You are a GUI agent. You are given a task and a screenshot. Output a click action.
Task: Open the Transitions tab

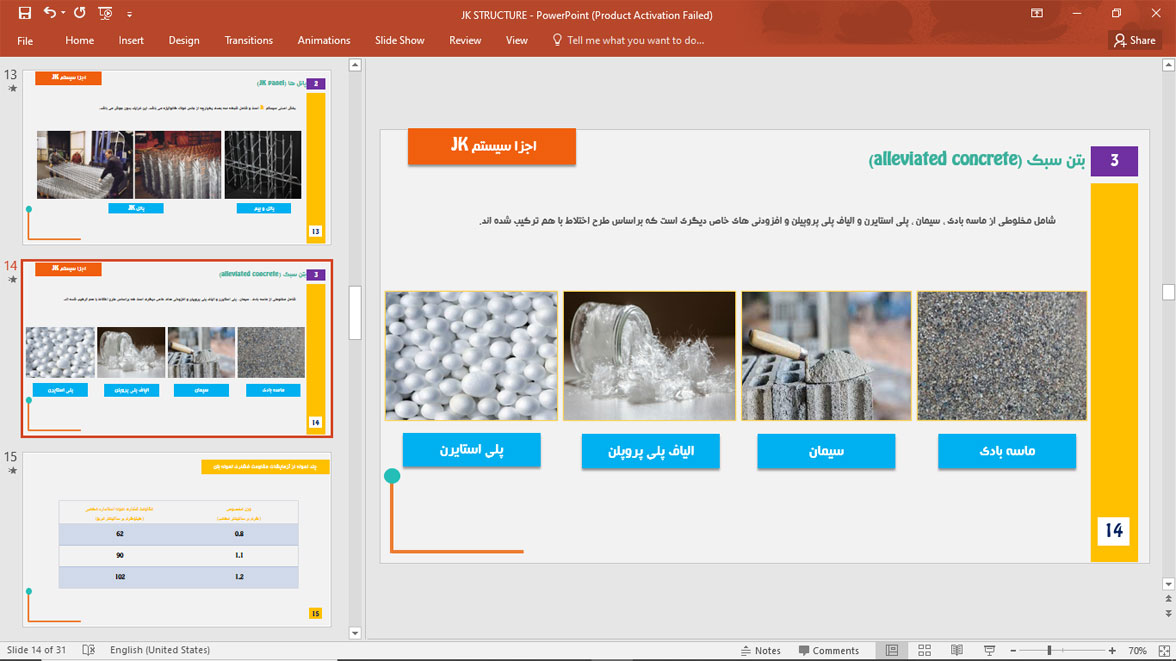248,41
